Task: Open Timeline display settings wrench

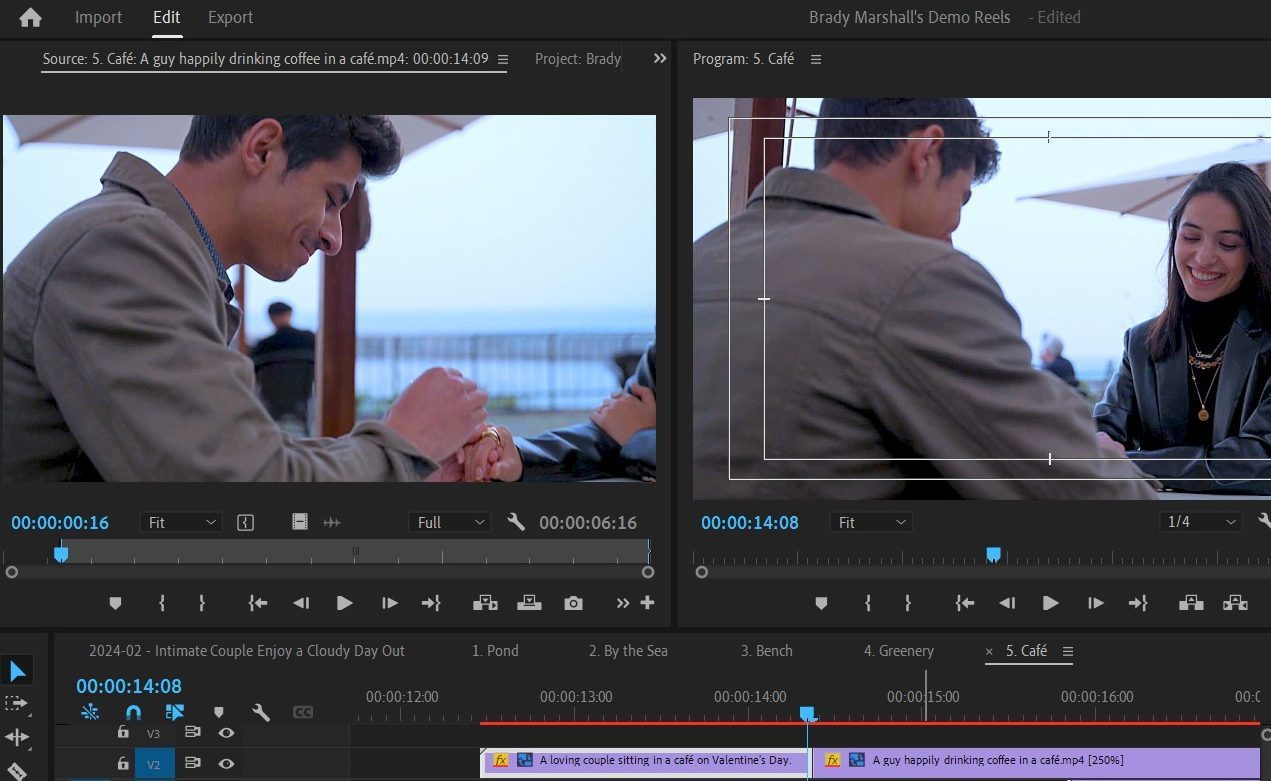Action: point(261,712)
